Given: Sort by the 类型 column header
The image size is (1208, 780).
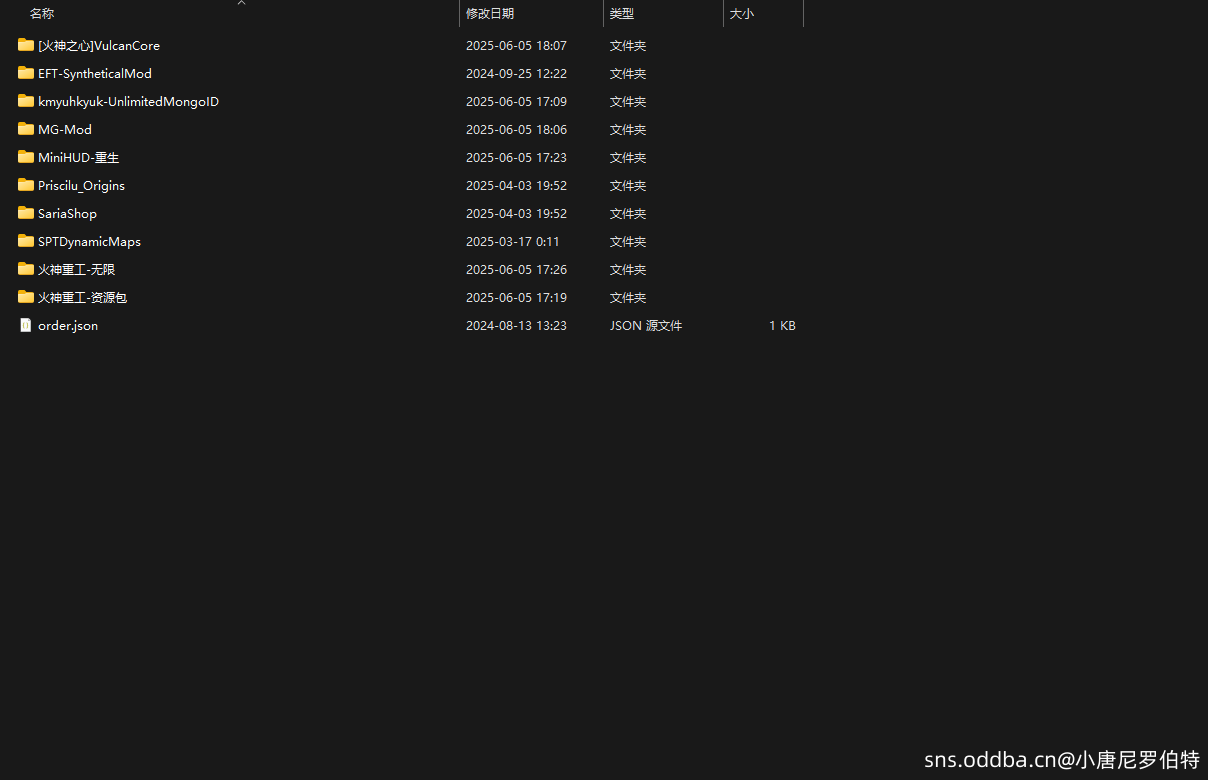Looking at the screenshot, I should coord(622,14).
